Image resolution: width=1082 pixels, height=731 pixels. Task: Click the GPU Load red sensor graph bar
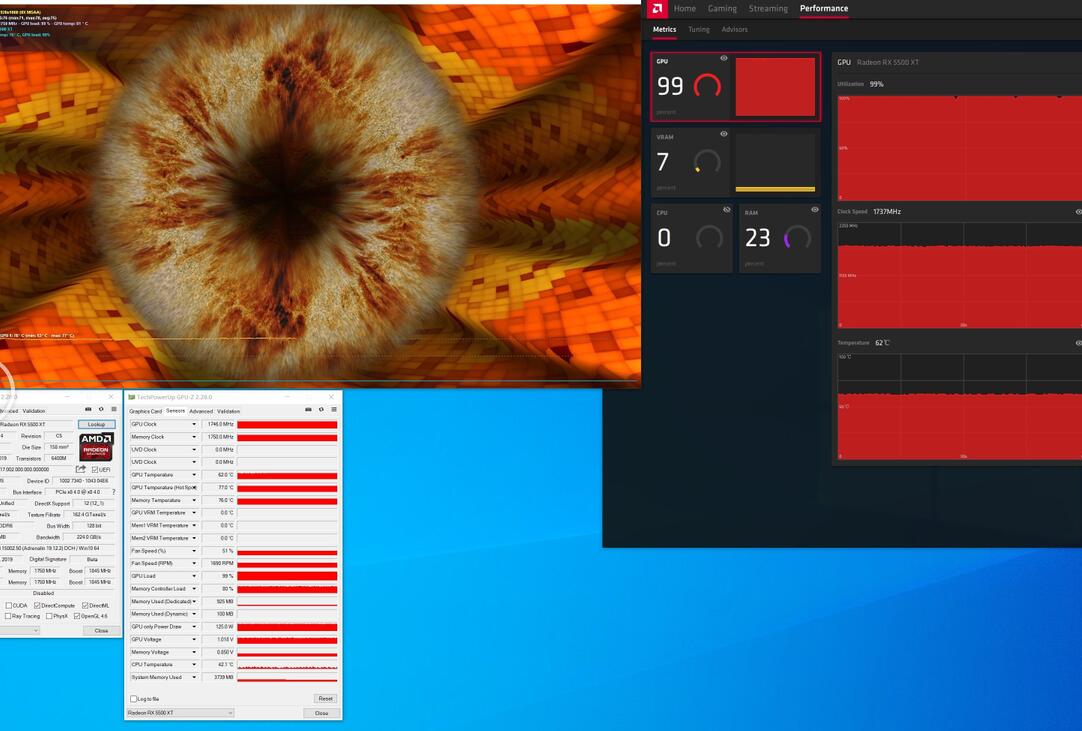click(x=287, y=576)
